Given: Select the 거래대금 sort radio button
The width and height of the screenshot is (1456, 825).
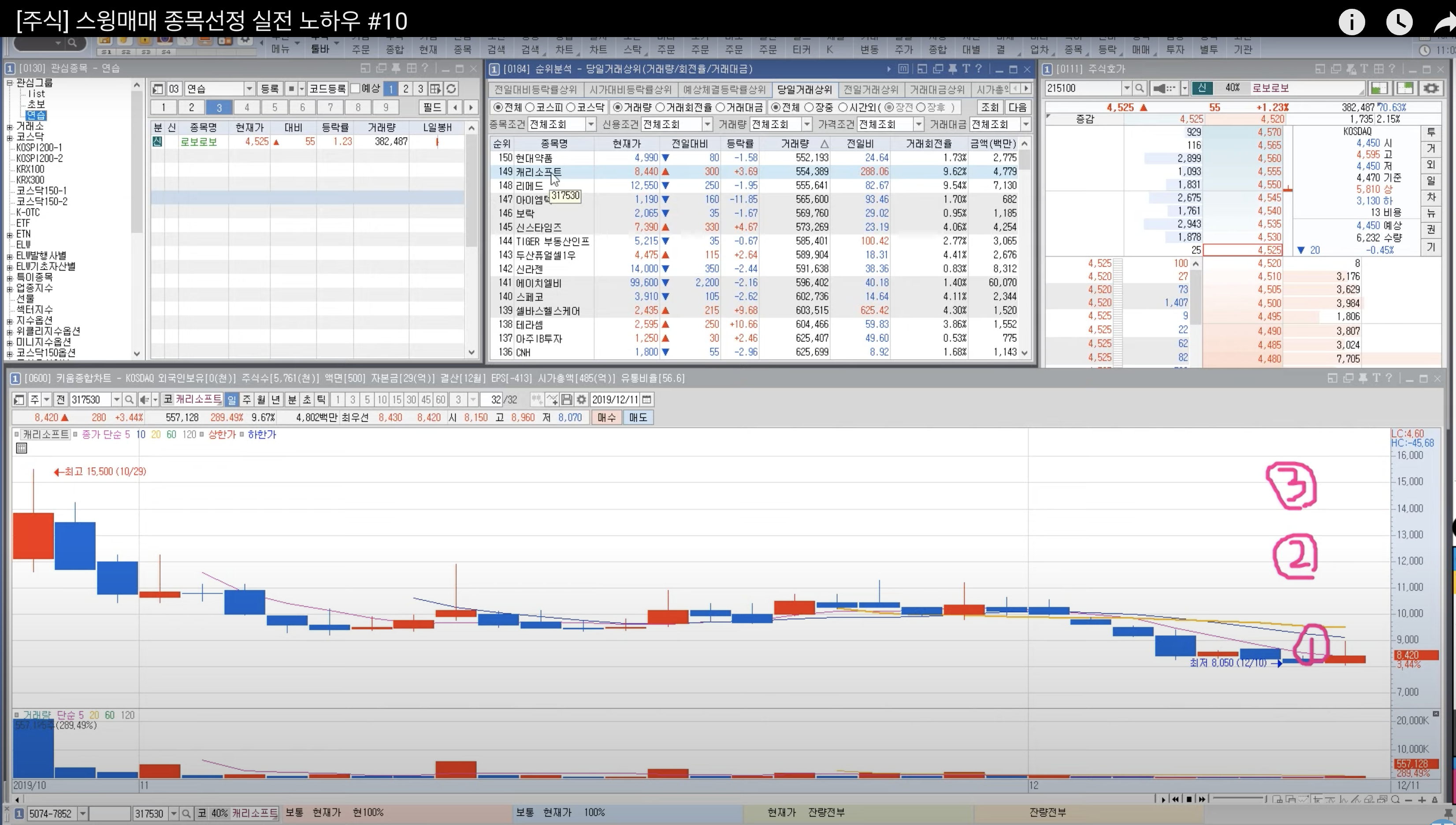Looking at the screenshot, I should 720,108.
